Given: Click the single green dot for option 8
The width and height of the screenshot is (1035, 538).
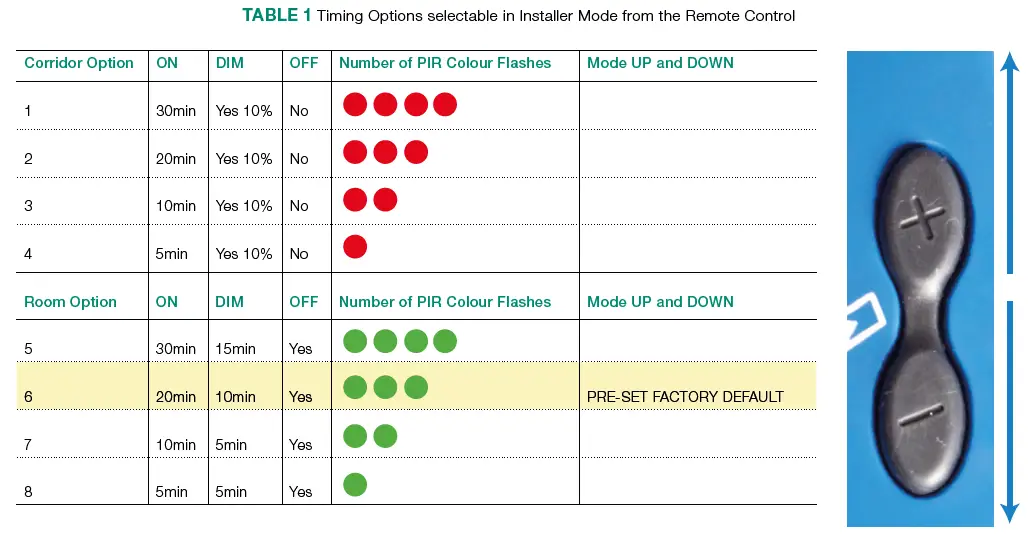Looking at the screenshot, I should 355,485.
